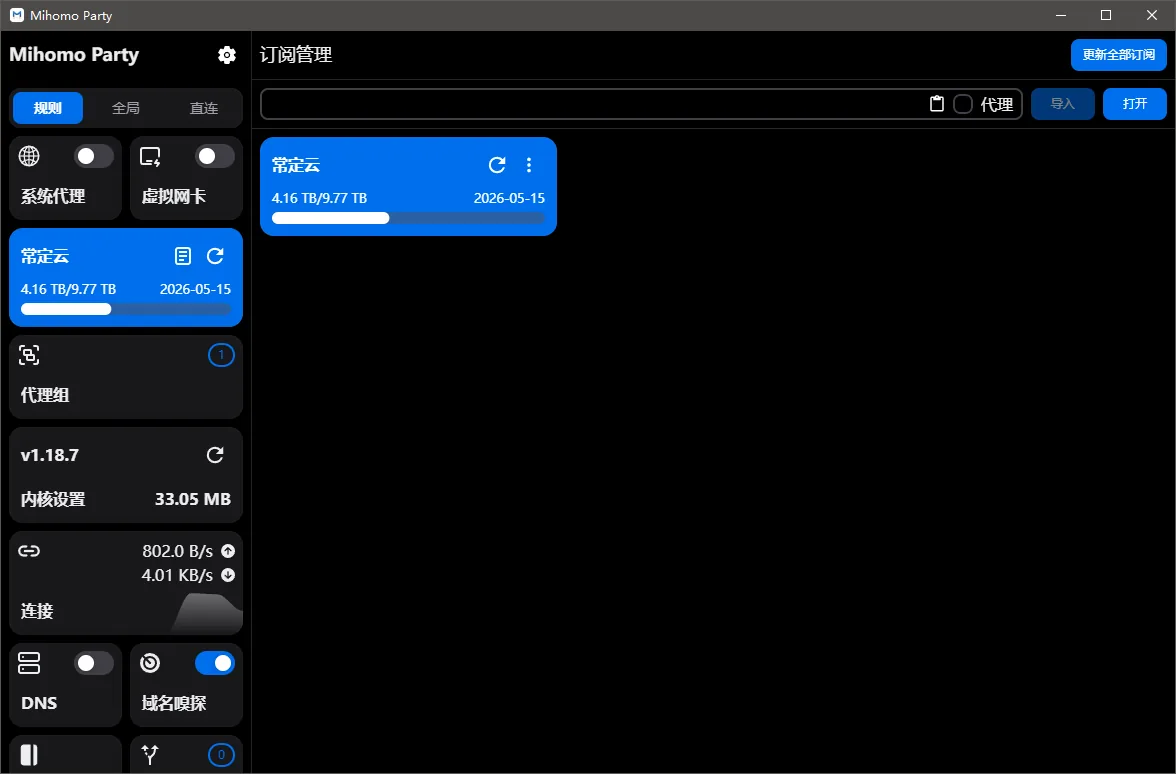Click the DNS server icon
Screen dimensions: 1176x774
[29, 663]
